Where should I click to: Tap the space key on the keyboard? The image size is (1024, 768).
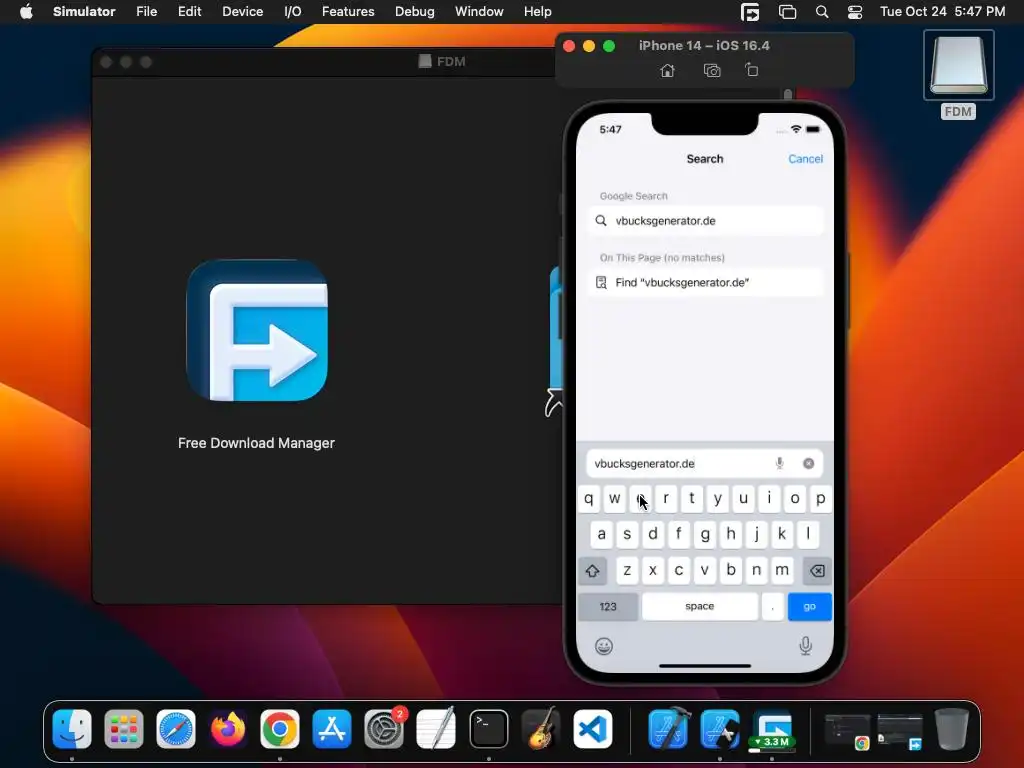(699, 607)
